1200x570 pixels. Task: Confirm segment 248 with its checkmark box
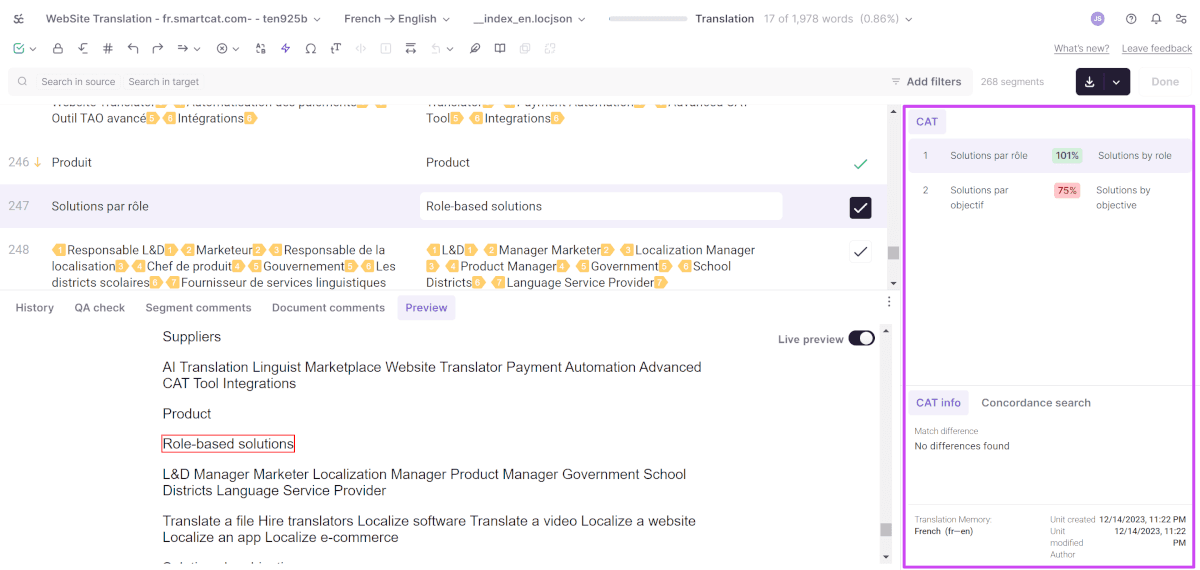coord(860,251)
